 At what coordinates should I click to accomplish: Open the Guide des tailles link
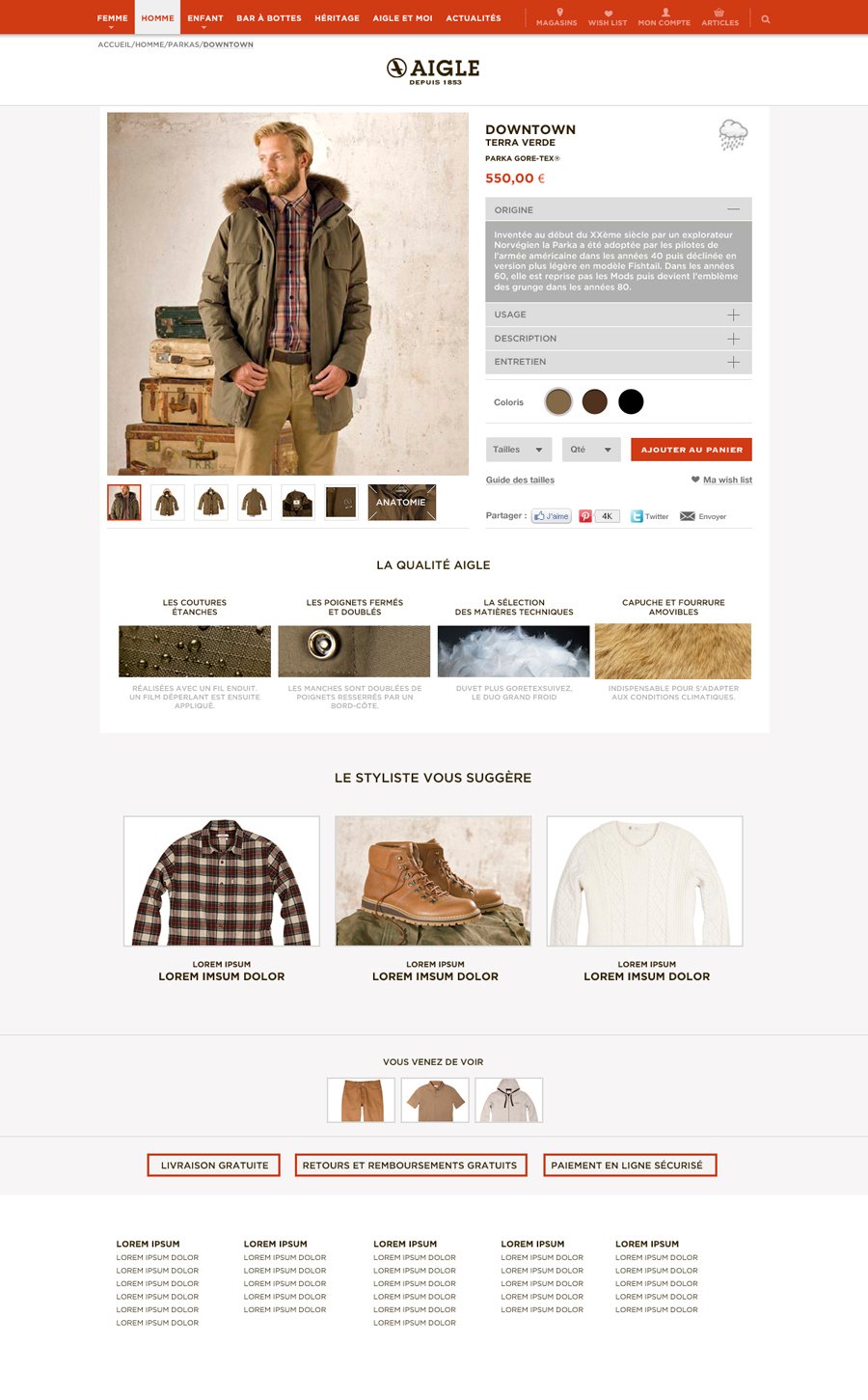pyautogui.click(x=520, y=480)
